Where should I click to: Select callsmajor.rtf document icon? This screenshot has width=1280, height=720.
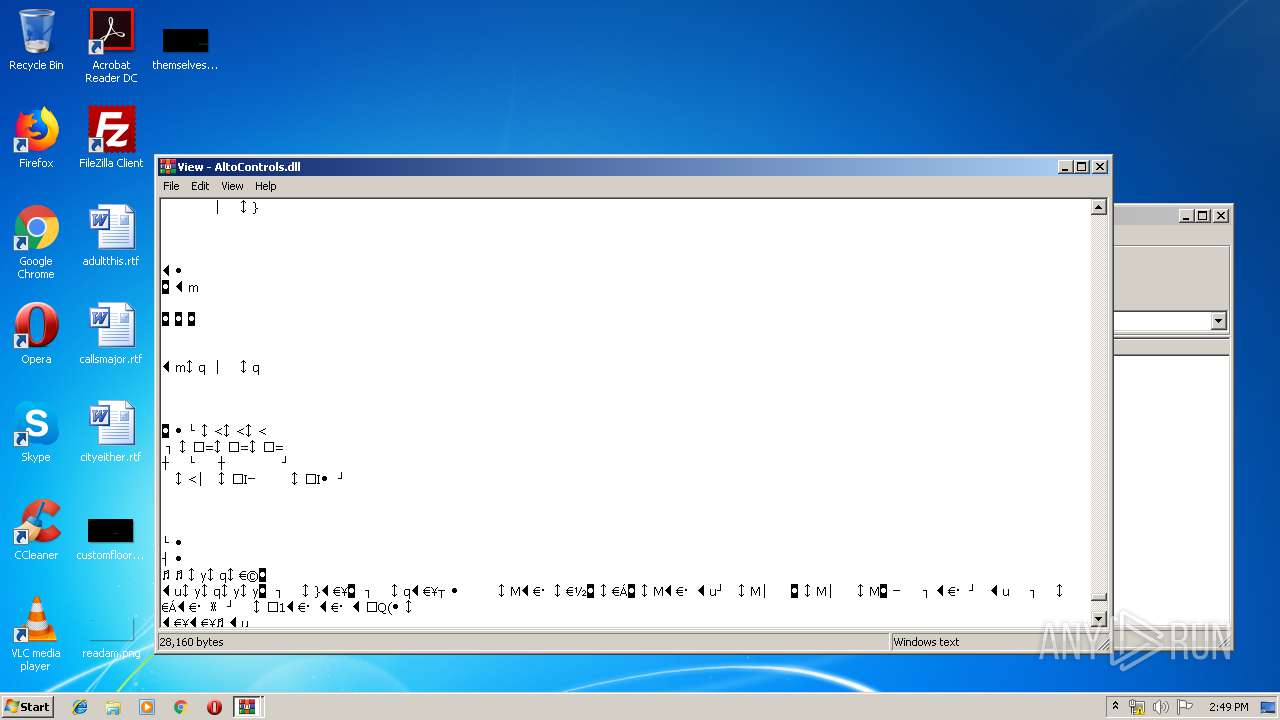111,334
